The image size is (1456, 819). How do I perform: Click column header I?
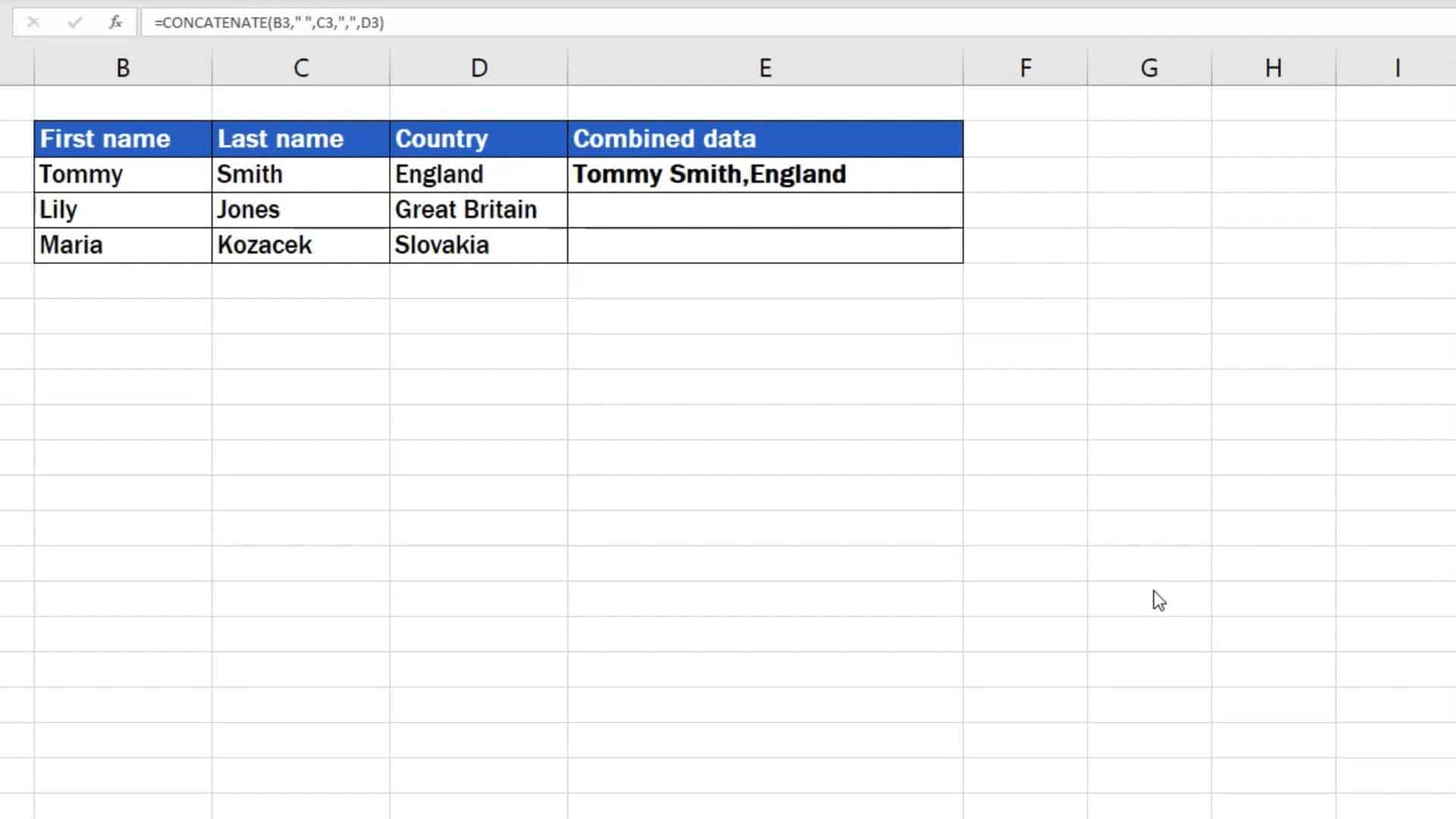click(x=1396, y=67)
